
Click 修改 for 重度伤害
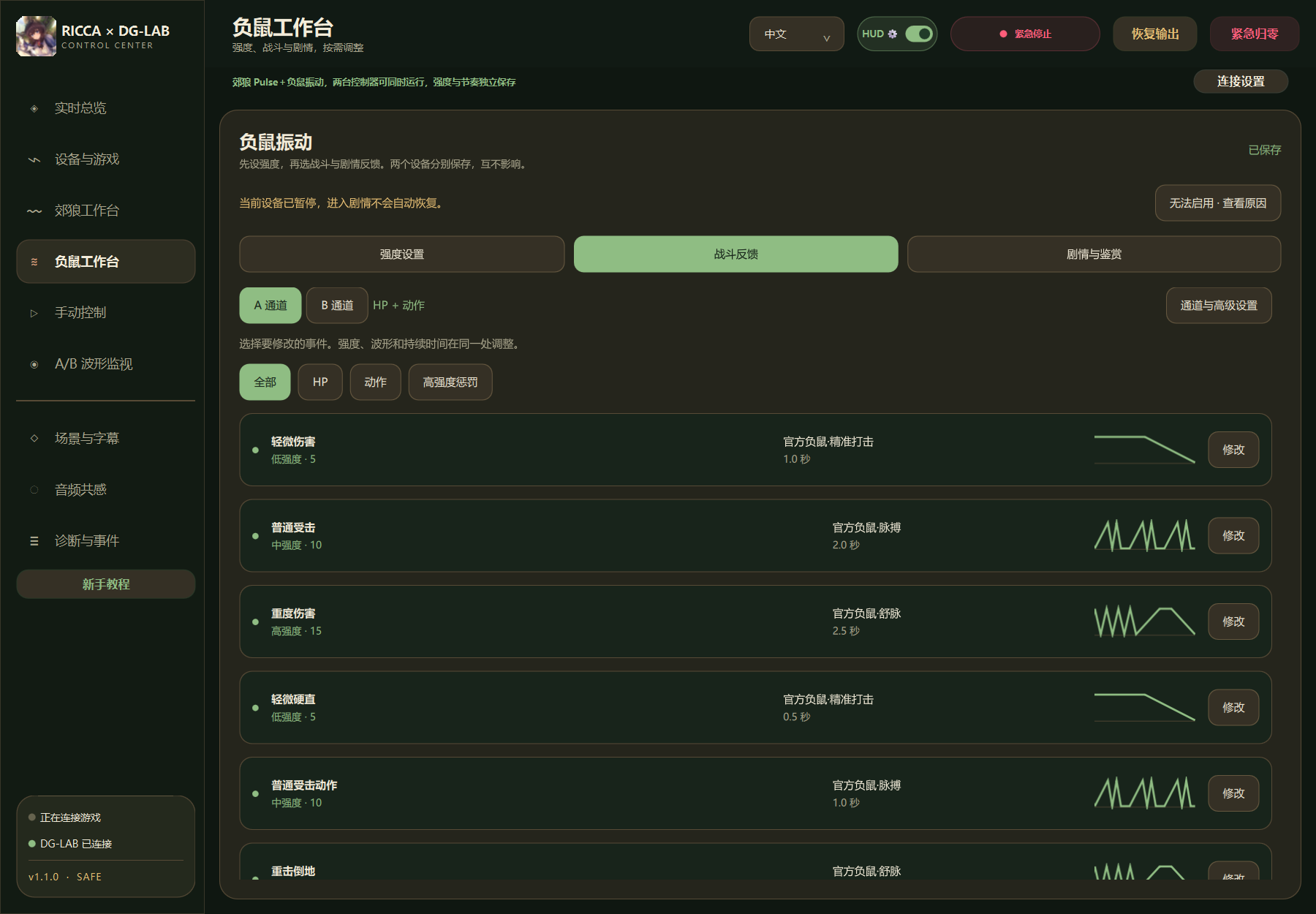[1233, 622]
